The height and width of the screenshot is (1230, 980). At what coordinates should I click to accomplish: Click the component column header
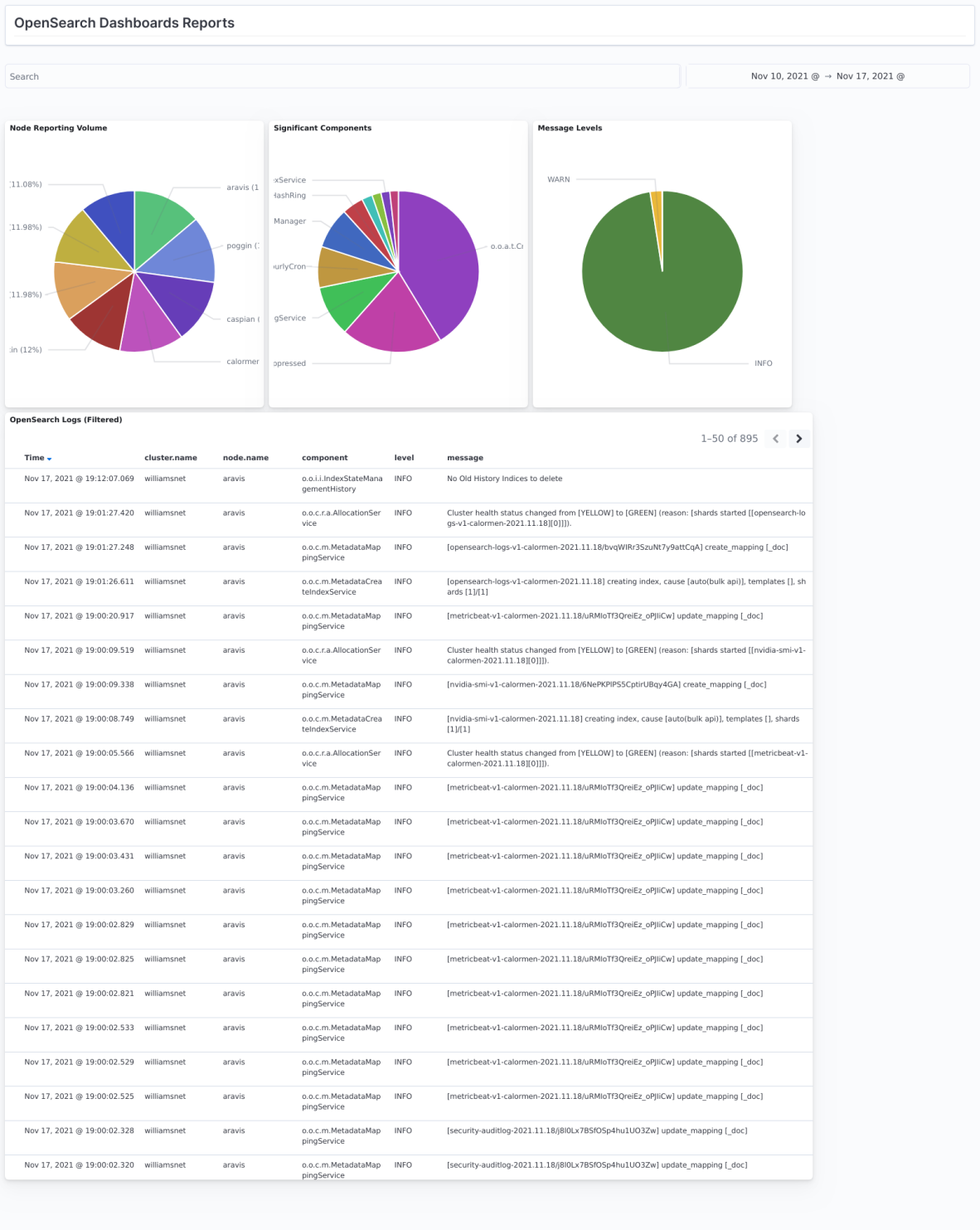(x=325, y=458)
